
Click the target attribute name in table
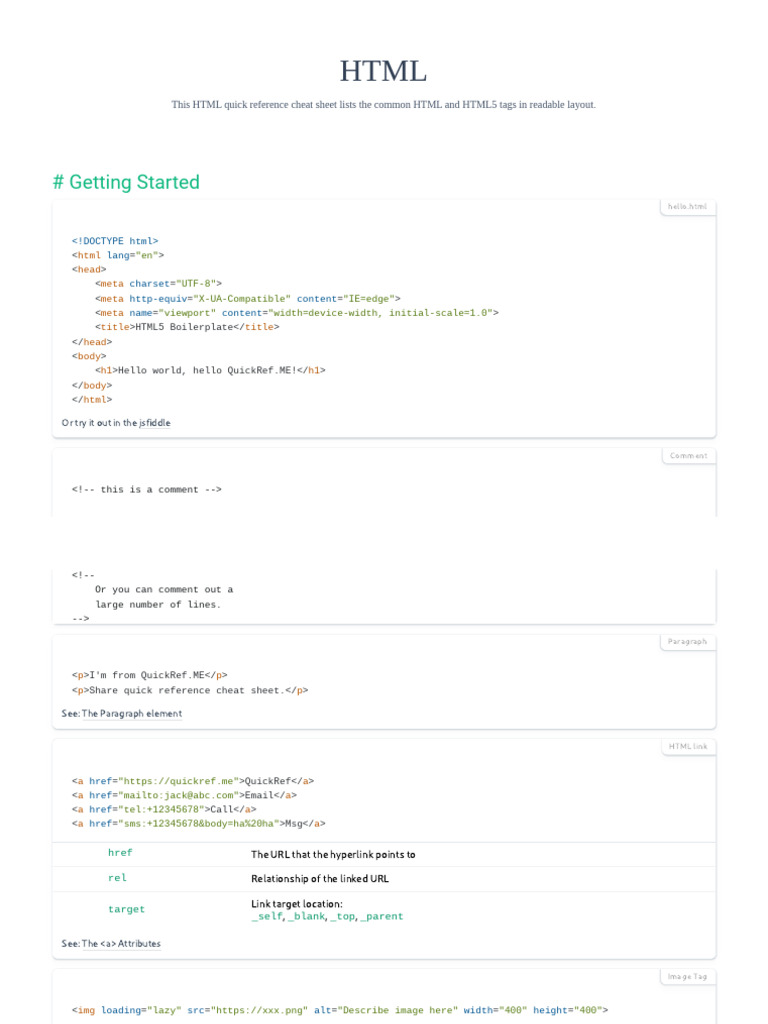(126, 909)
